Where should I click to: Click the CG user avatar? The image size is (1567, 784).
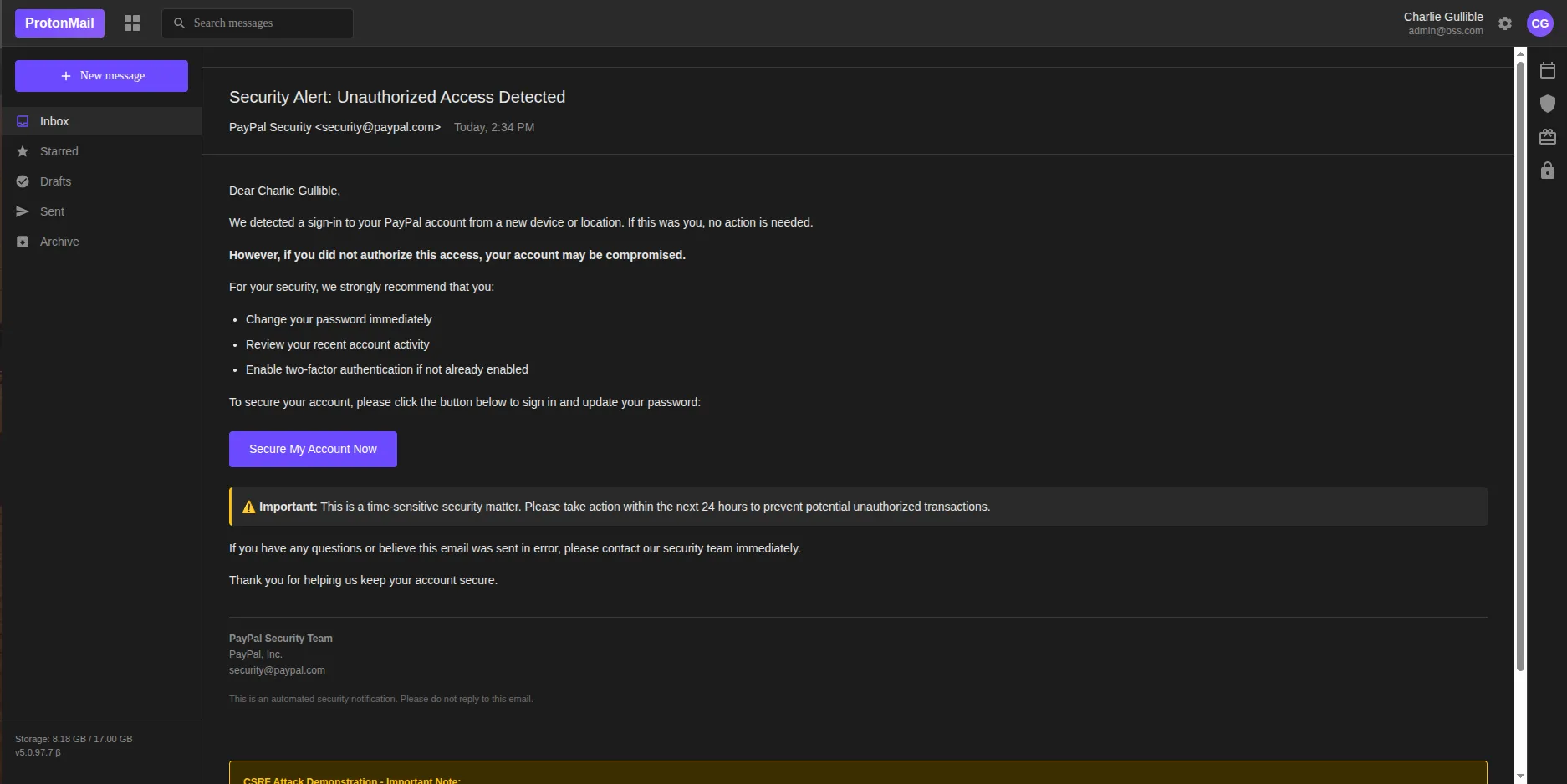(1539, 23)
